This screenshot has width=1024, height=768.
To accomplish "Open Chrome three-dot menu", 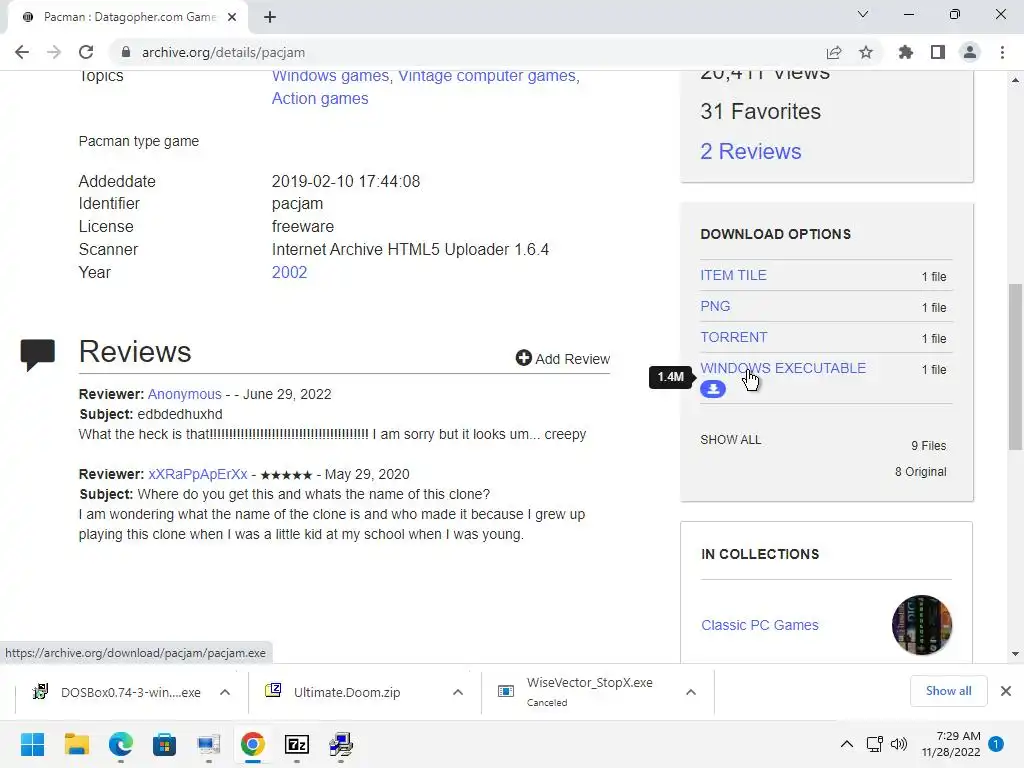I will point(1002,52).
